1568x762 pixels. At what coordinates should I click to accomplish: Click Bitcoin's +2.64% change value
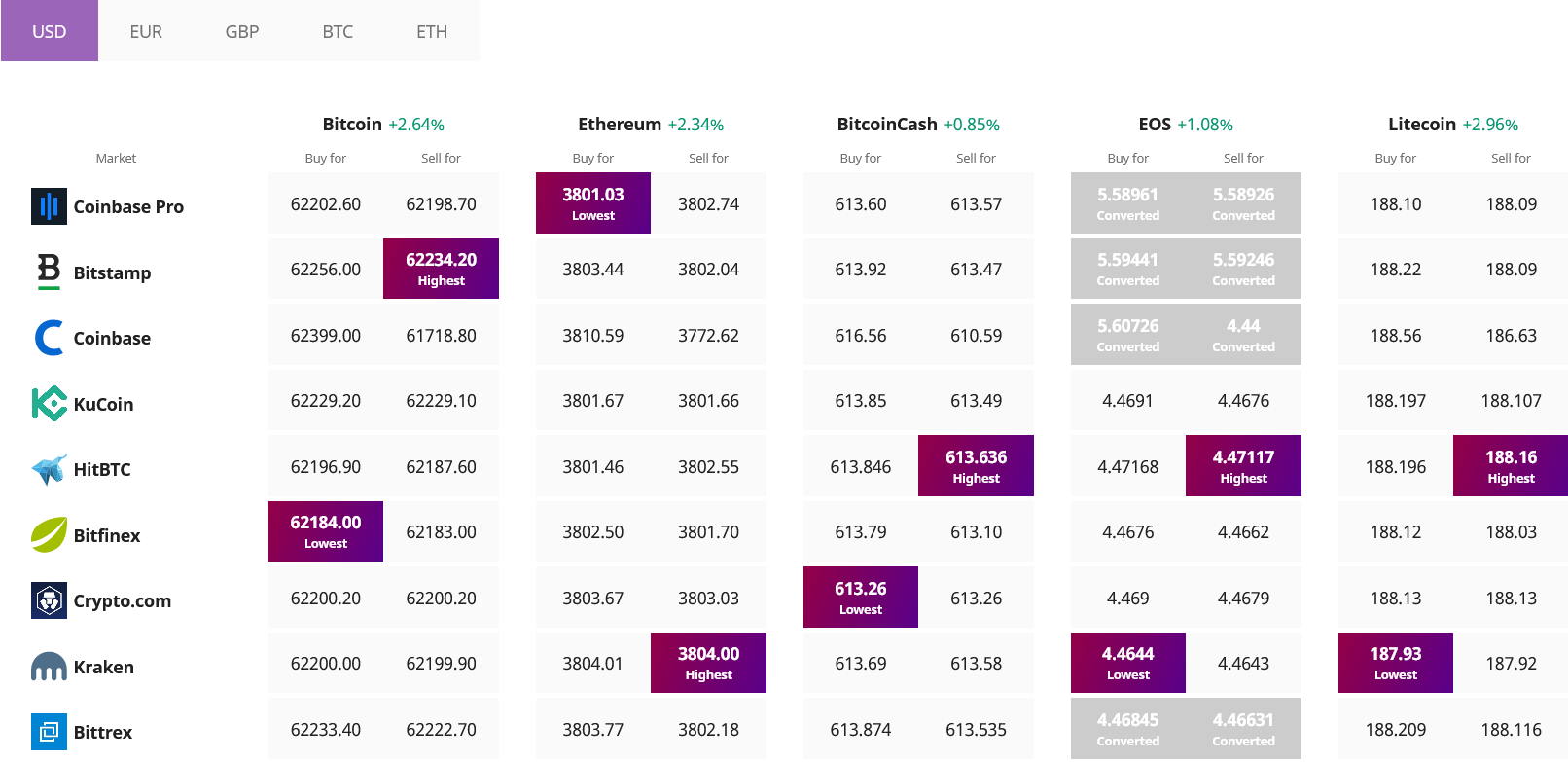pos(416,125)
